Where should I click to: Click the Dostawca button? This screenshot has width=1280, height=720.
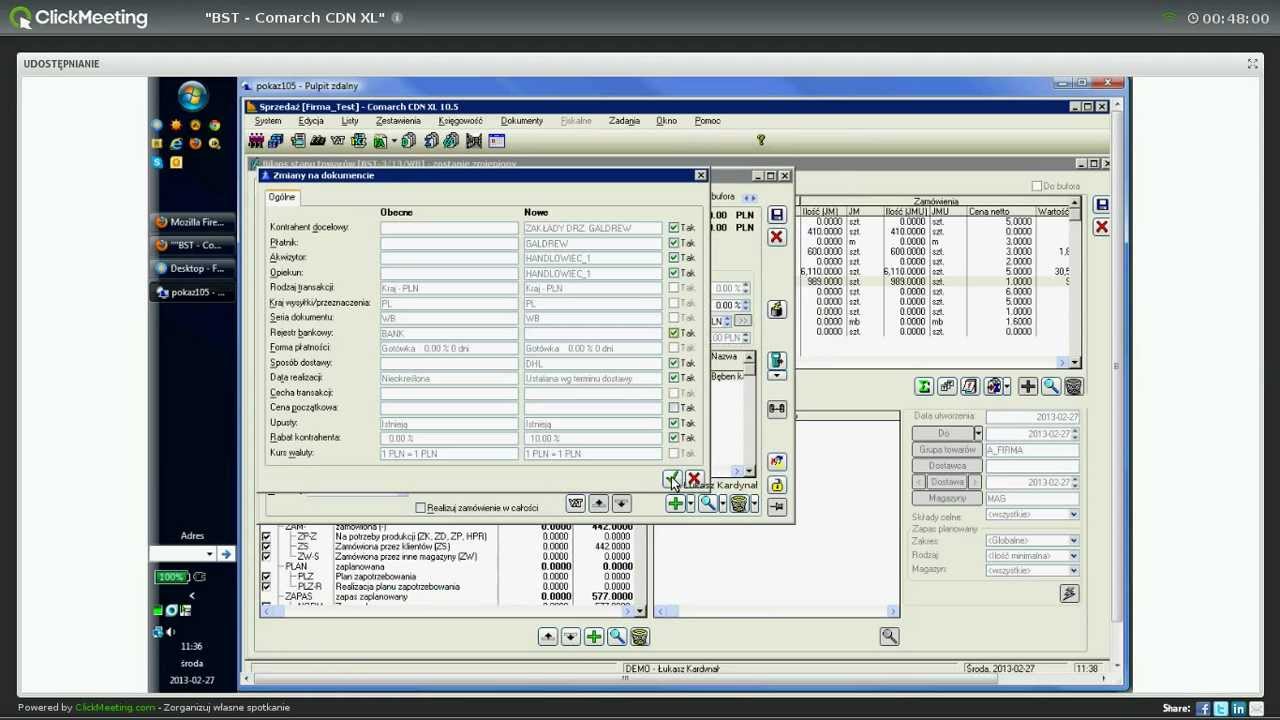click(x=947, y=466)
